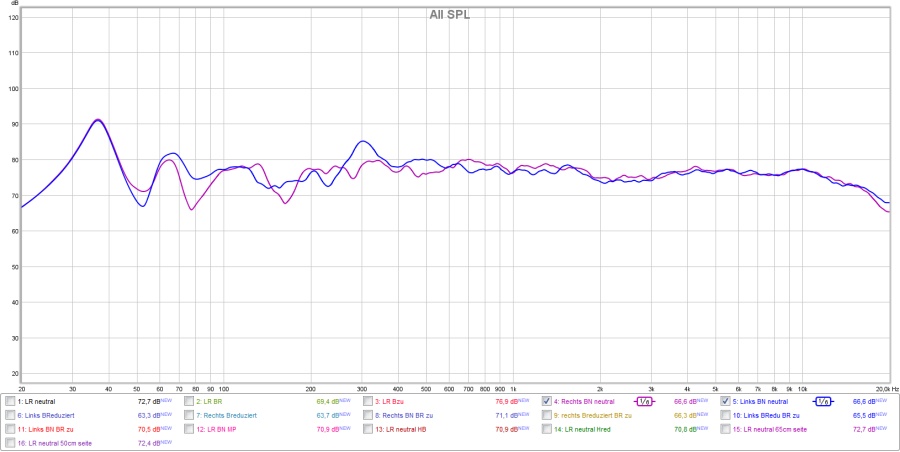
Task: Check the '15: LR neutral 65cm seite' box
Action: pos(725,429)
